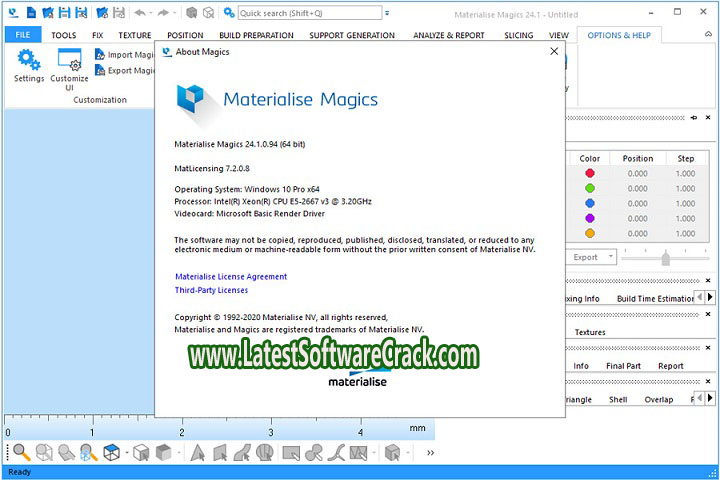Click the orange color swatch in section table
The image size is (720, 480).
[590, 233]
